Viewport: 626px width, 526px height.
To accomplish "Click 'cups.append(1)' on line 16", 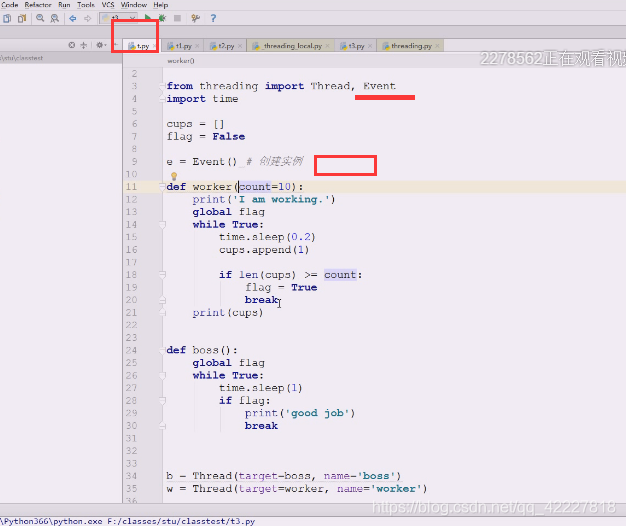I will (x=264, y=250).
